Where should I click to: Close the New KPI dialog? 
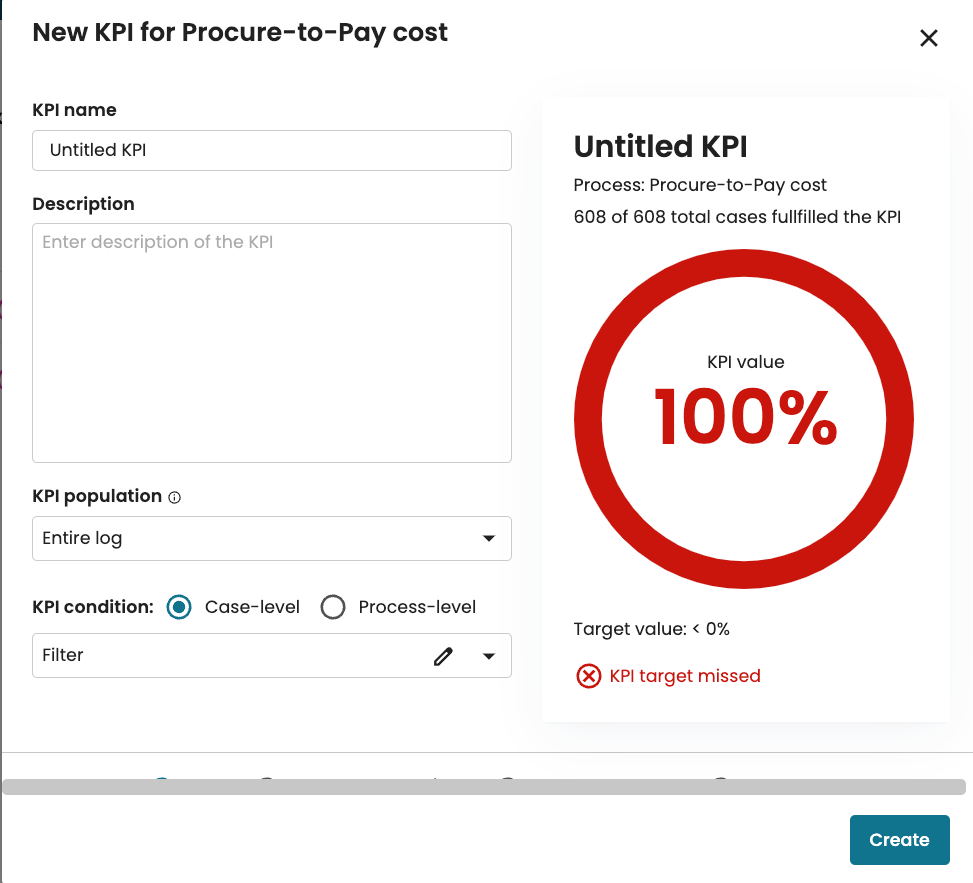click(928, 39)
